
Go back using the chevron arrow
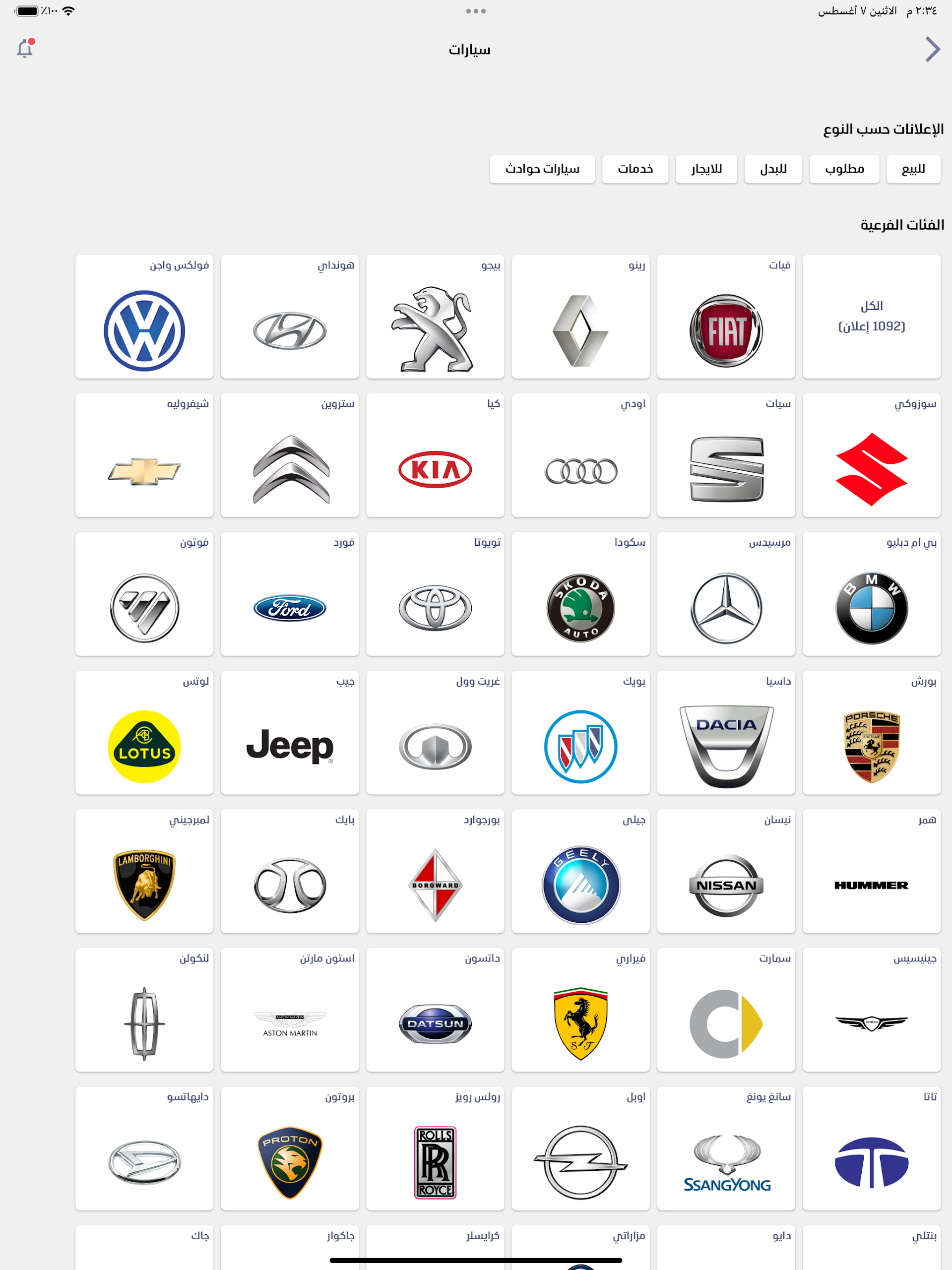[933, 49]
